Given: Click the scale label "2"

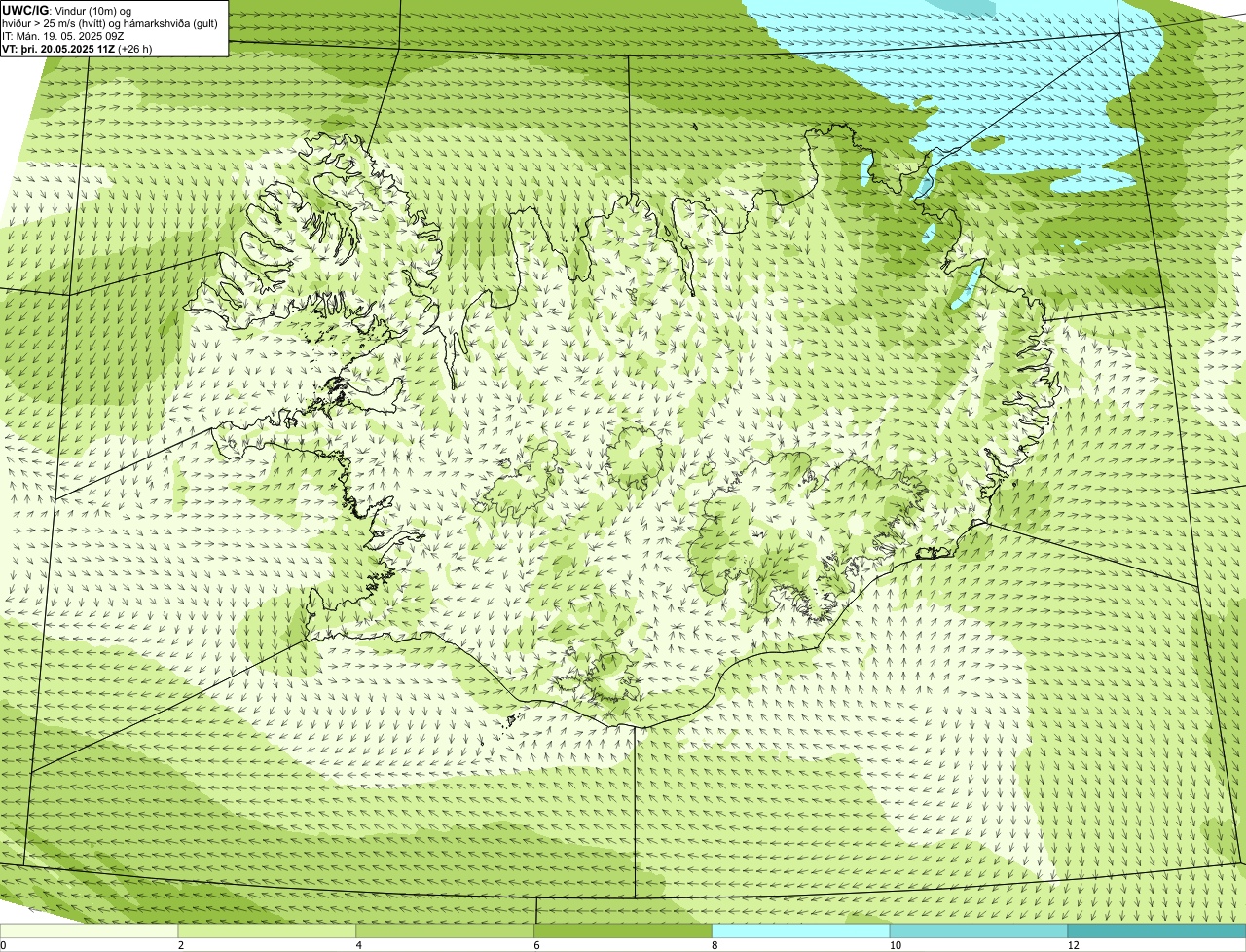Looking at the screenshot, I should 180,945.
